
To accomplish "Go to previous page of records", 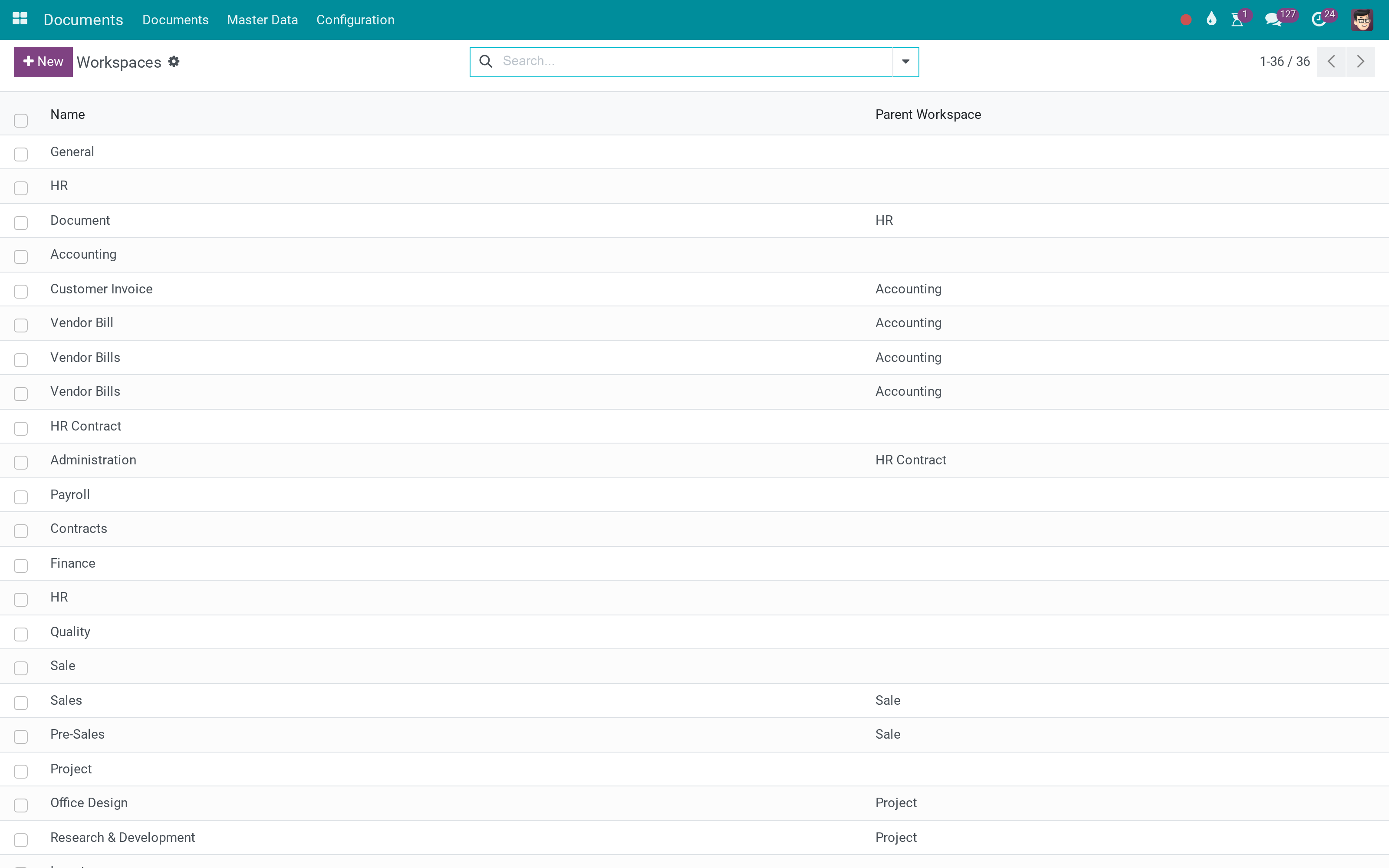I will [1331, 62].
